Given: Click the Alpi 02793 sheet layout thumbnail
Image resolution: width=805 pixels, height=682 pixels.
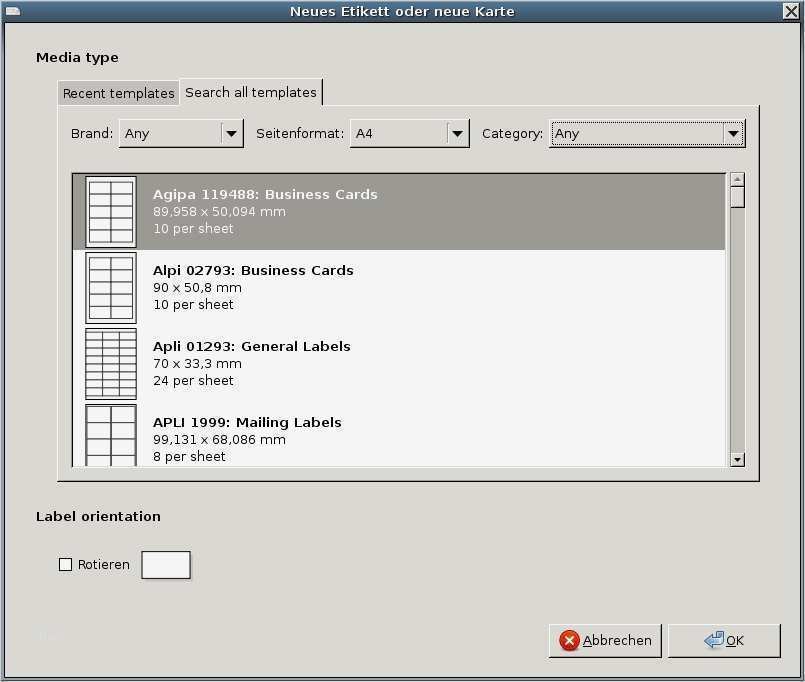Looking at the screenshot, I should point(111,288).
